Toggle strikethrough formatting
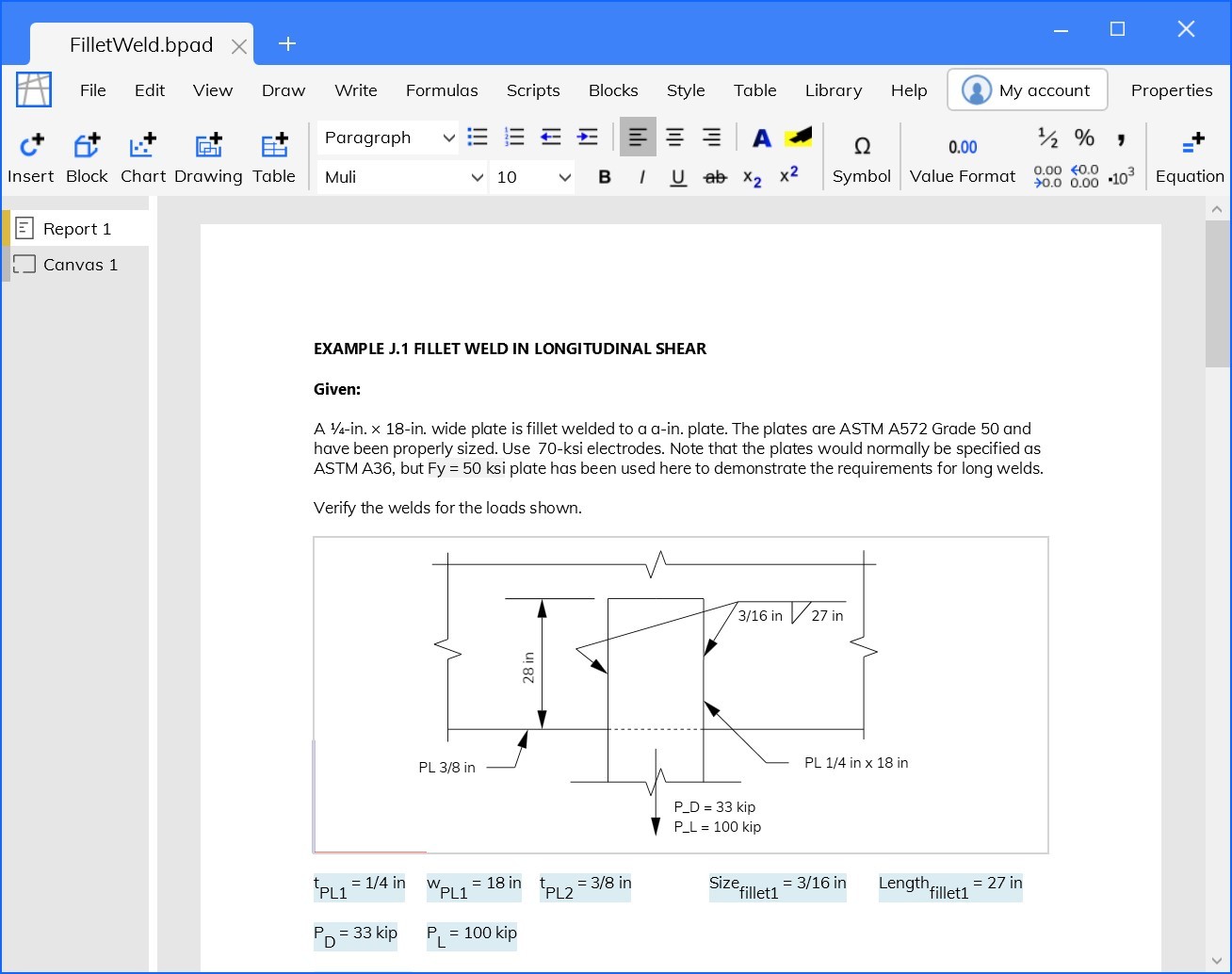1232x974 pixels. click(715, 177)
